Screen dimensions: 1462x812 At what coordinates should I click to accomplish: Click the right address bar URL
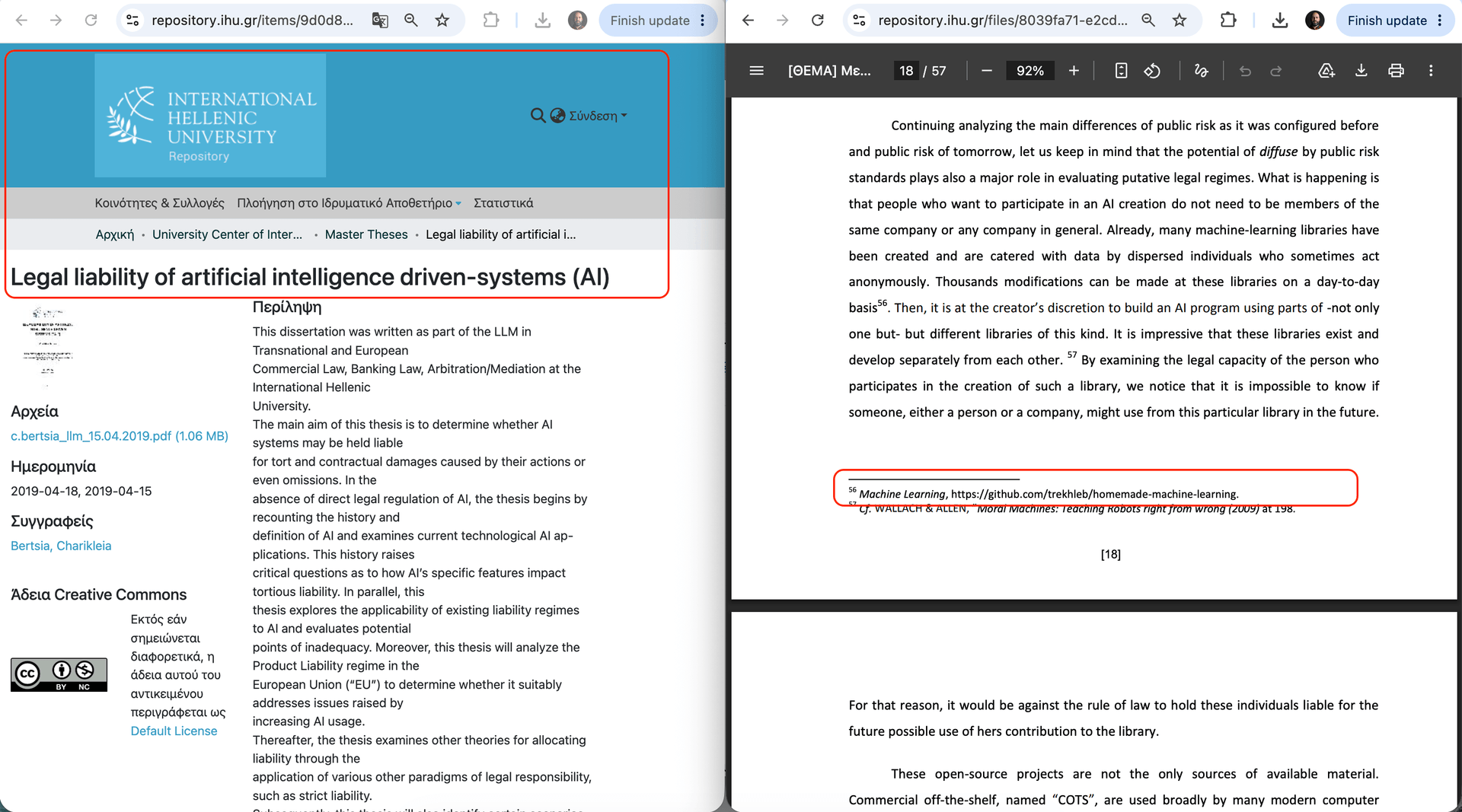pos(1003,21)
